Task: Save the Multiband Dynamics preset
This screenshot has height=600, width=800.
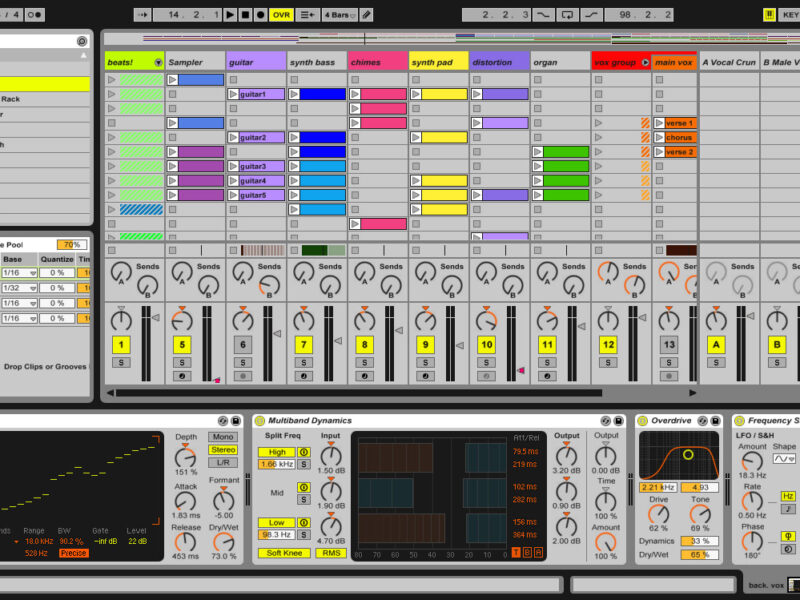Action: (619, 421)
